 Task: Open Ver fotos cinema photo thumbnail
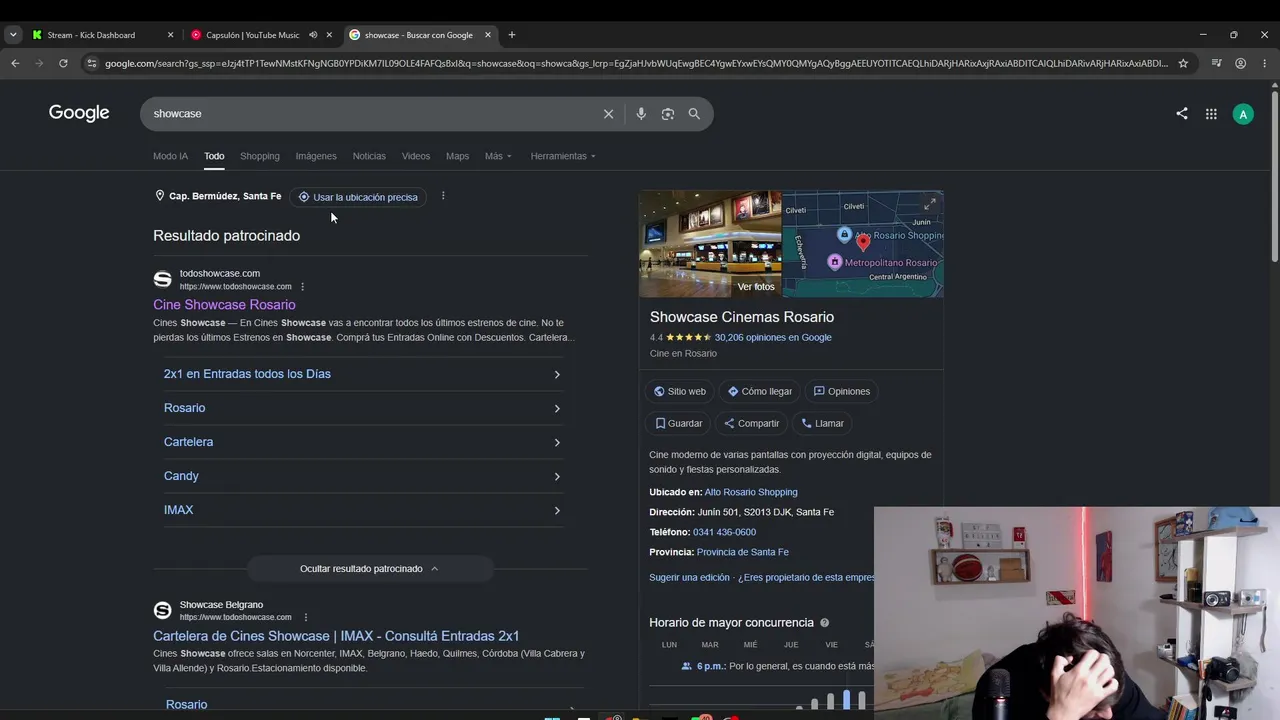pyautogui.click(x=710, y=244)
